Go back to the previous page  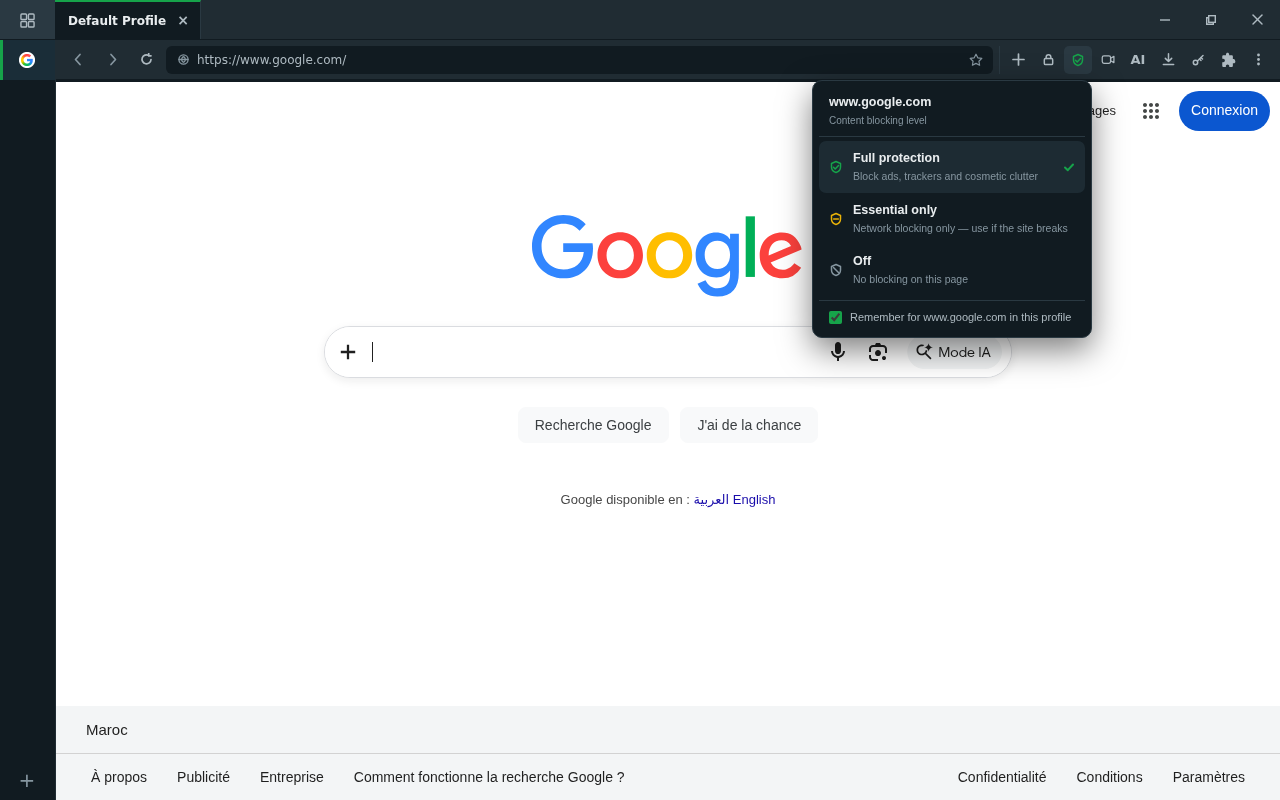tap(78, 60)
